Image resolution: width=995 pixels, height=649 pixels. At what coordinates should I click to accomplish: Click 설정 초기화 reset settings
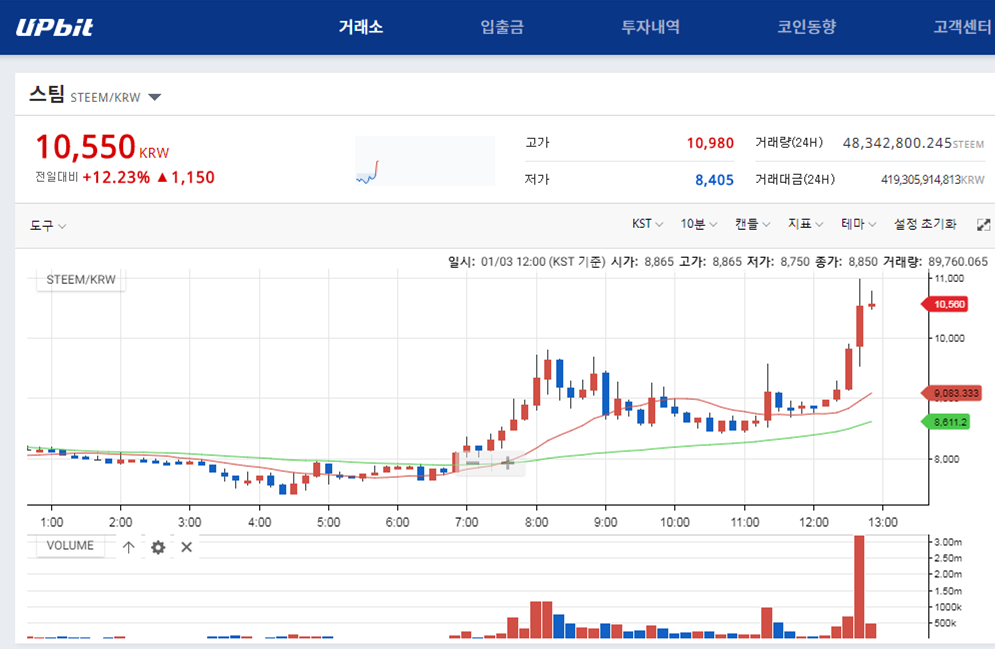point(925,224)
